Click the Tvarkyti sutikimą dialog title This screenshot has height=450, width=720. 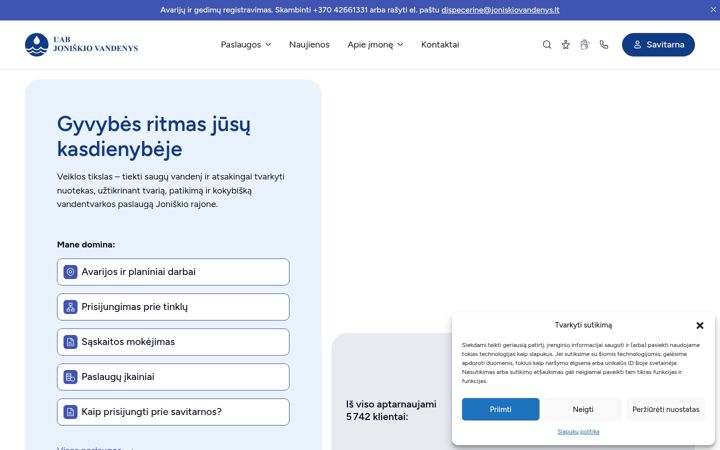click(x=583, y=325)
